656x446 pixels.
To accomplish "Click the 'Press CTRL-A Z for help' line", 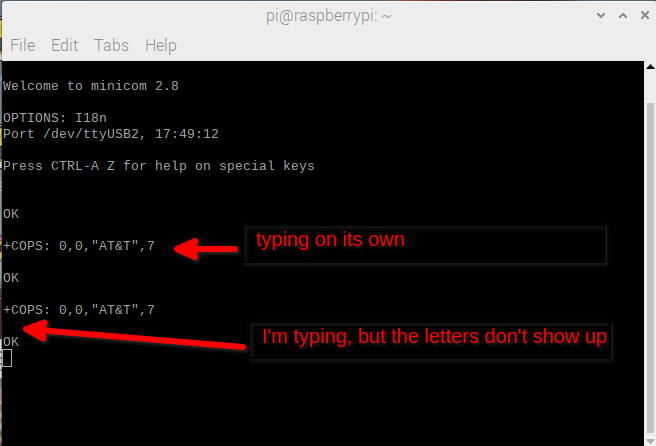I will pos(159,166).
